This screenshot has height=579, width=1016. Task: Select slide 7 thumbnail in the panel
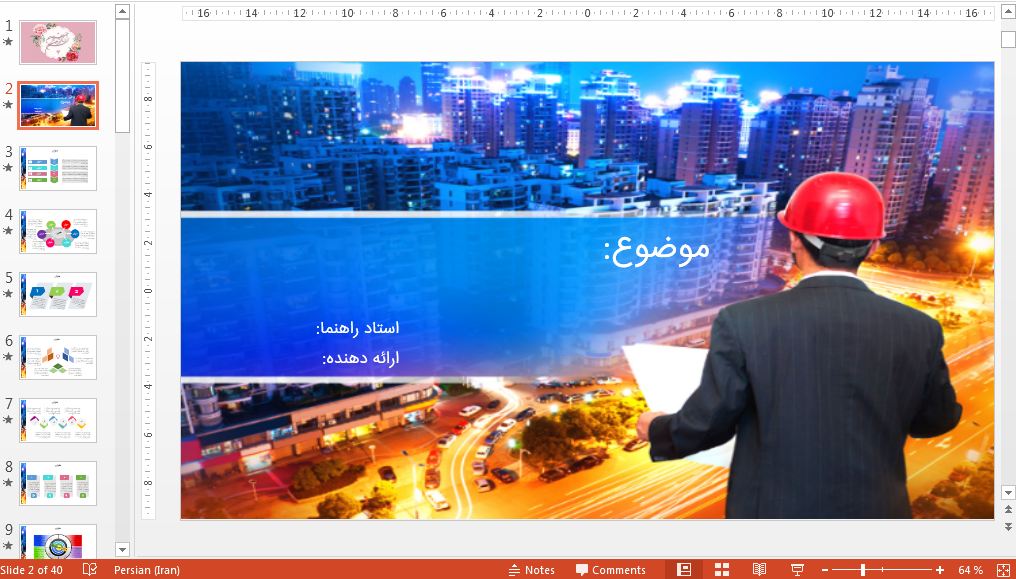(57, 419)
